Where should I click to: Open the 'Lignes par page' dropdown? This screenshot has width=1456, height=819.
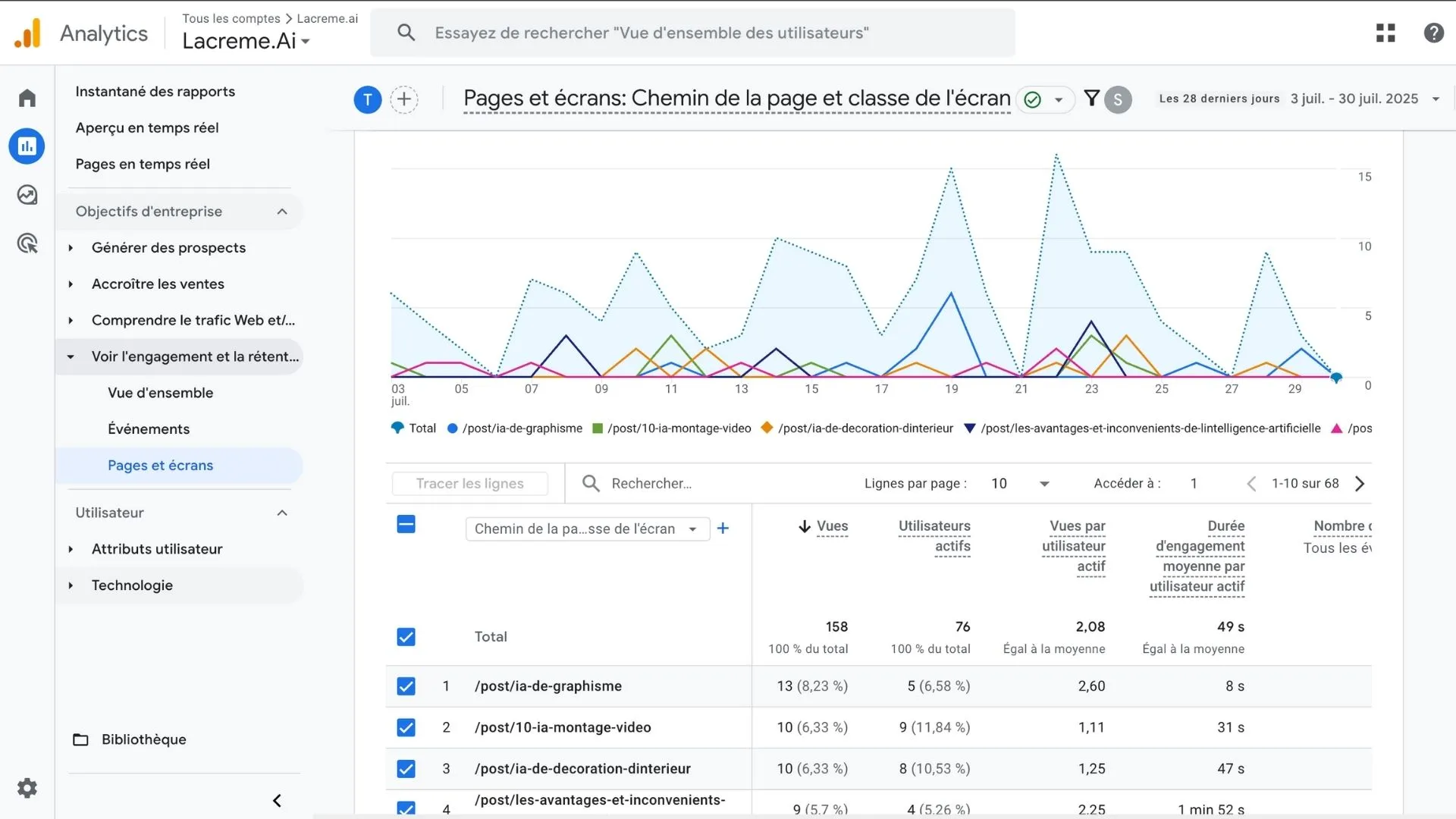(1020, 483)
